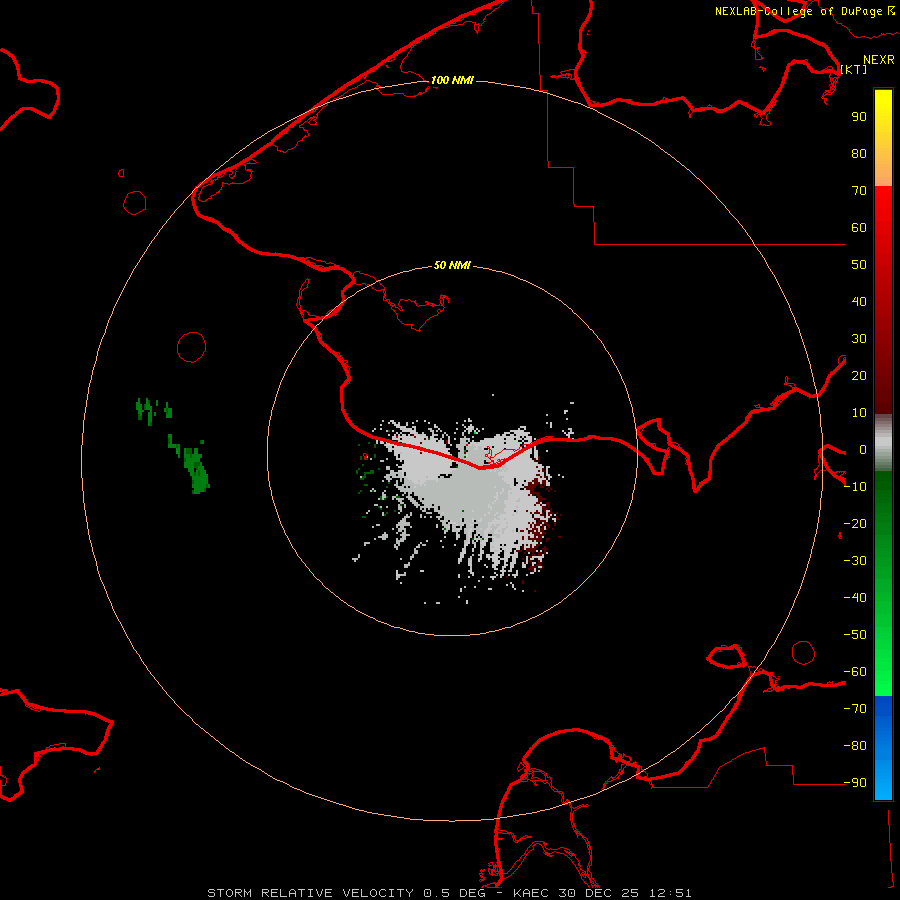This screenshot has width=900, height=900.
Task: Select the 10 knot scale label
Action: point(859,413)
